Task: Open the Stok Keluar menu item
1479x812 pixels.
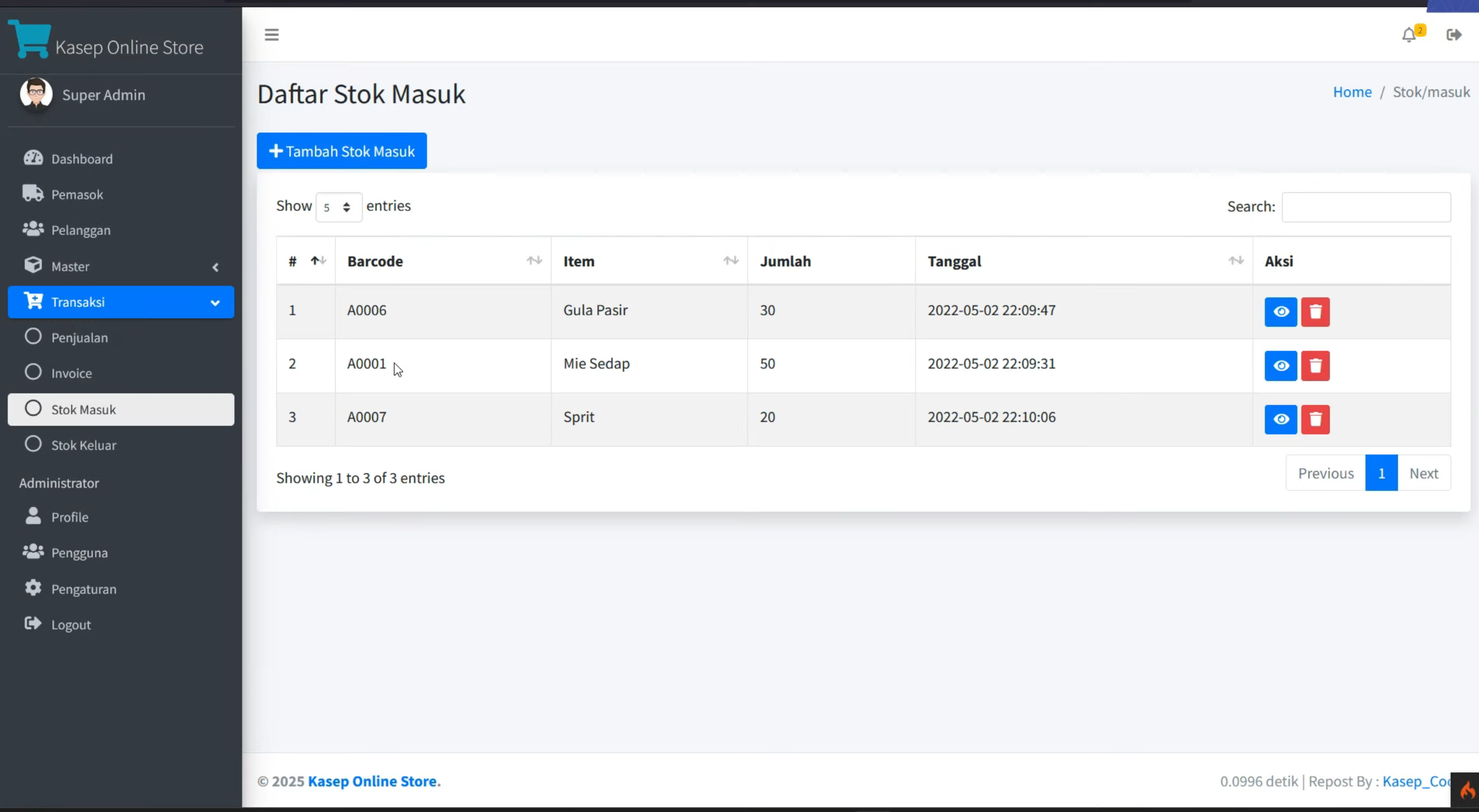Action: coord(121,445)
